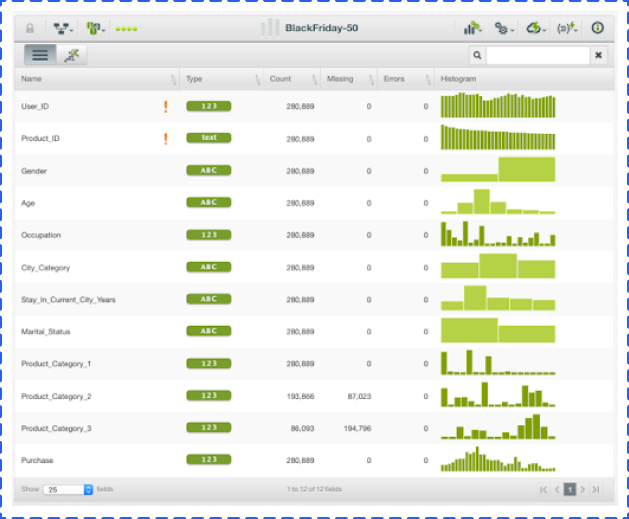
Task: Open the dataset actions icon menu
Action: click(x=95, y=28)
